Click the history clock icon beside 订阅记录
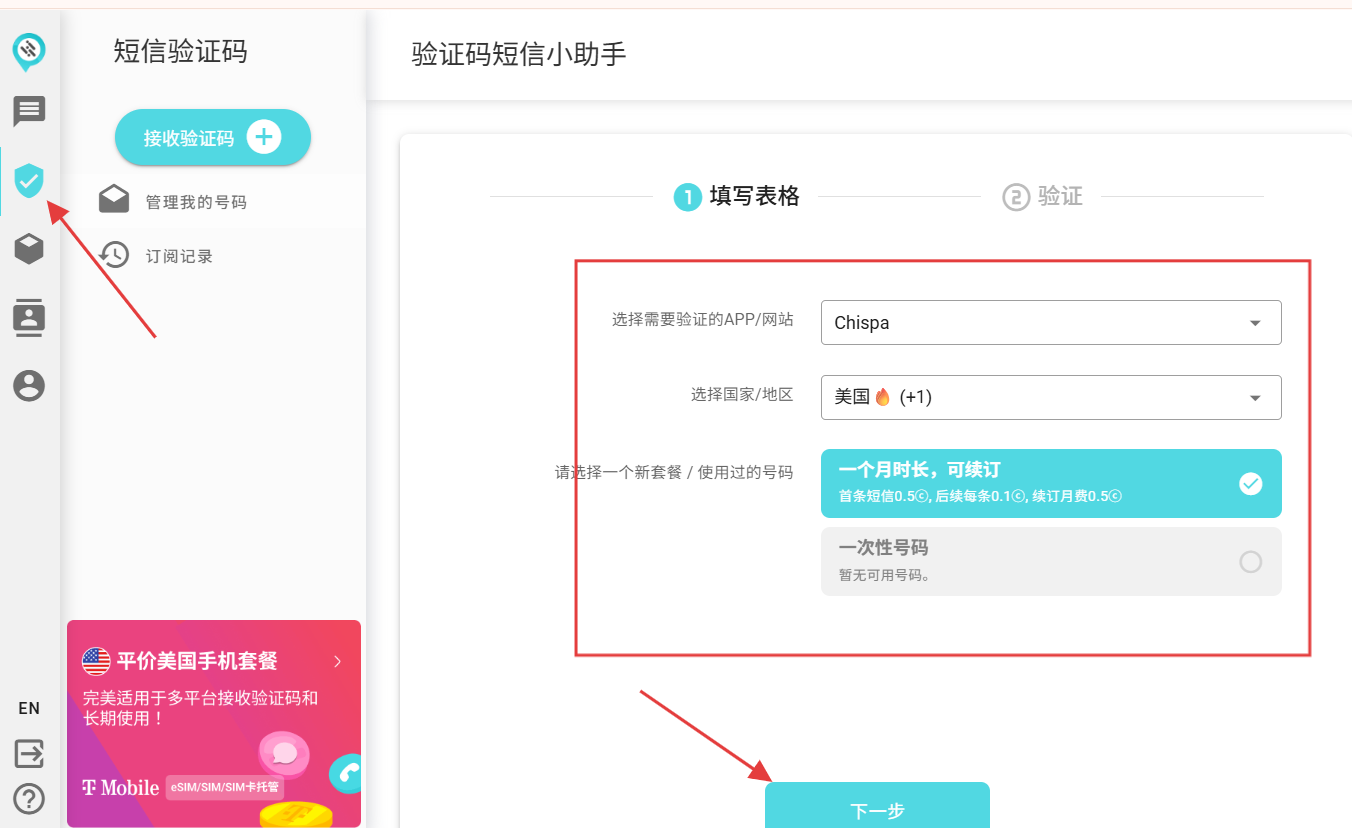 point(114,255)
